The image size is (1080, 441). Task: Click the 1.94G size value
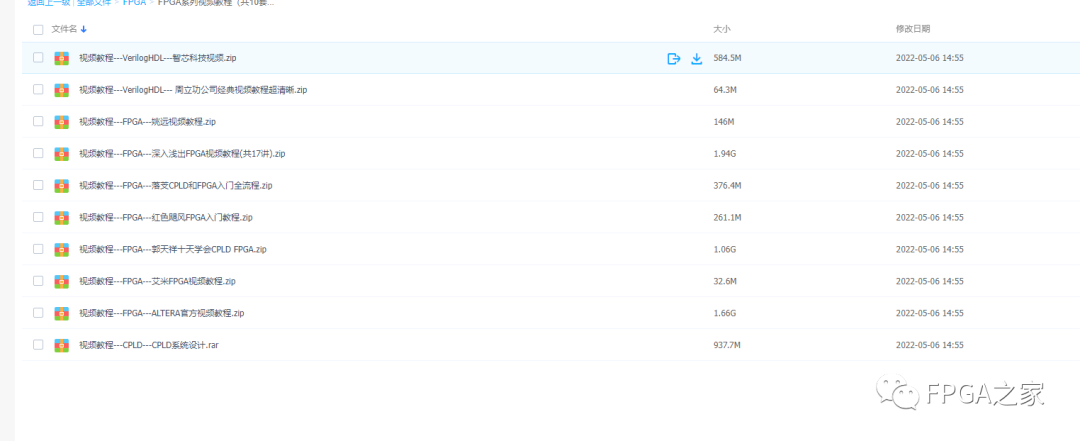point(725,154)
